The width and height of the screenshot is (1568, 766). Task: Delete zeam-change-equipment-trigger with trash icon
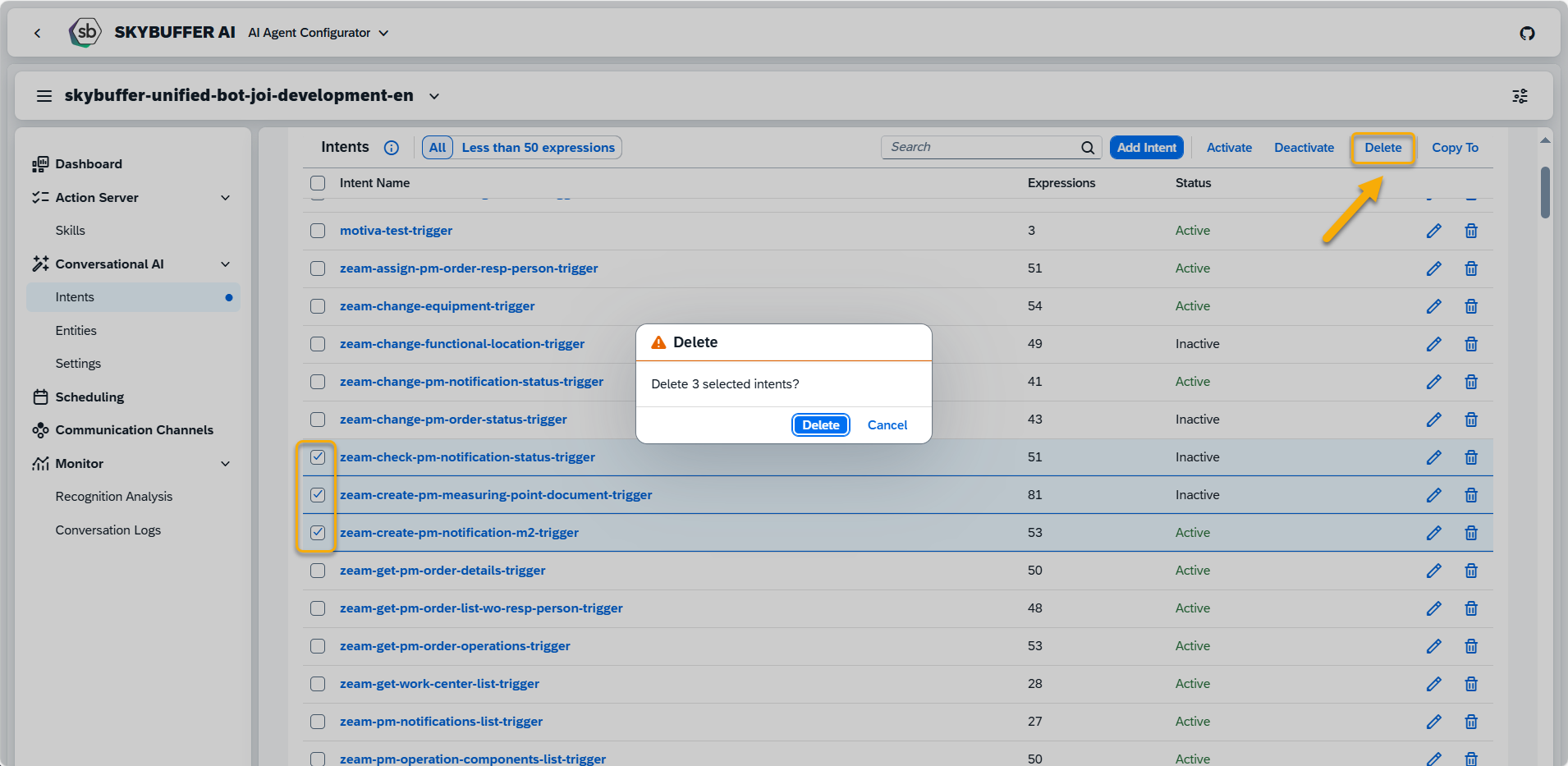coord(1470,306)
